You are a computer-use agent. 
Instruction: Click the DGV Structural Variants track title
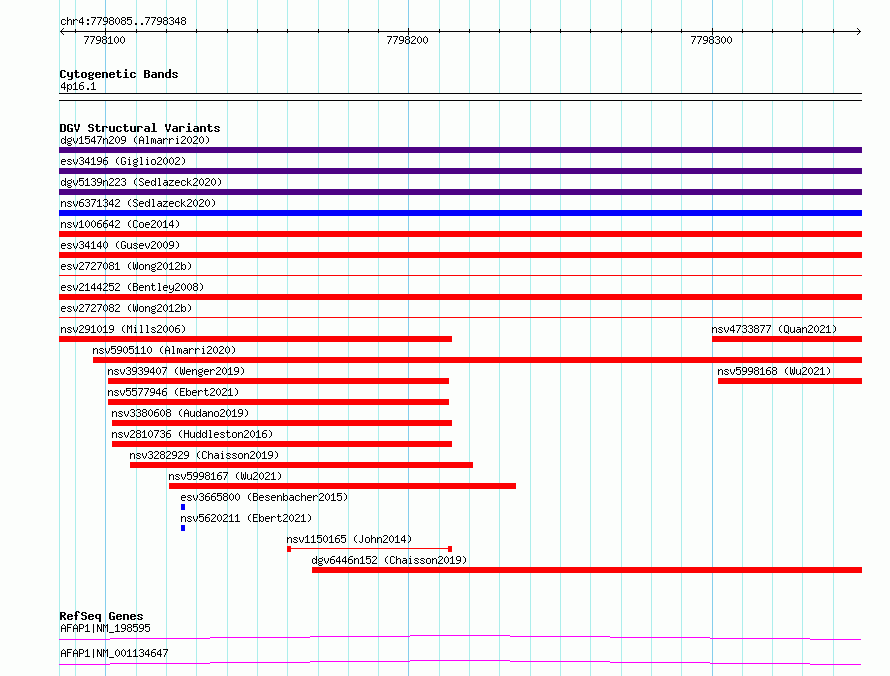[140, 128]
